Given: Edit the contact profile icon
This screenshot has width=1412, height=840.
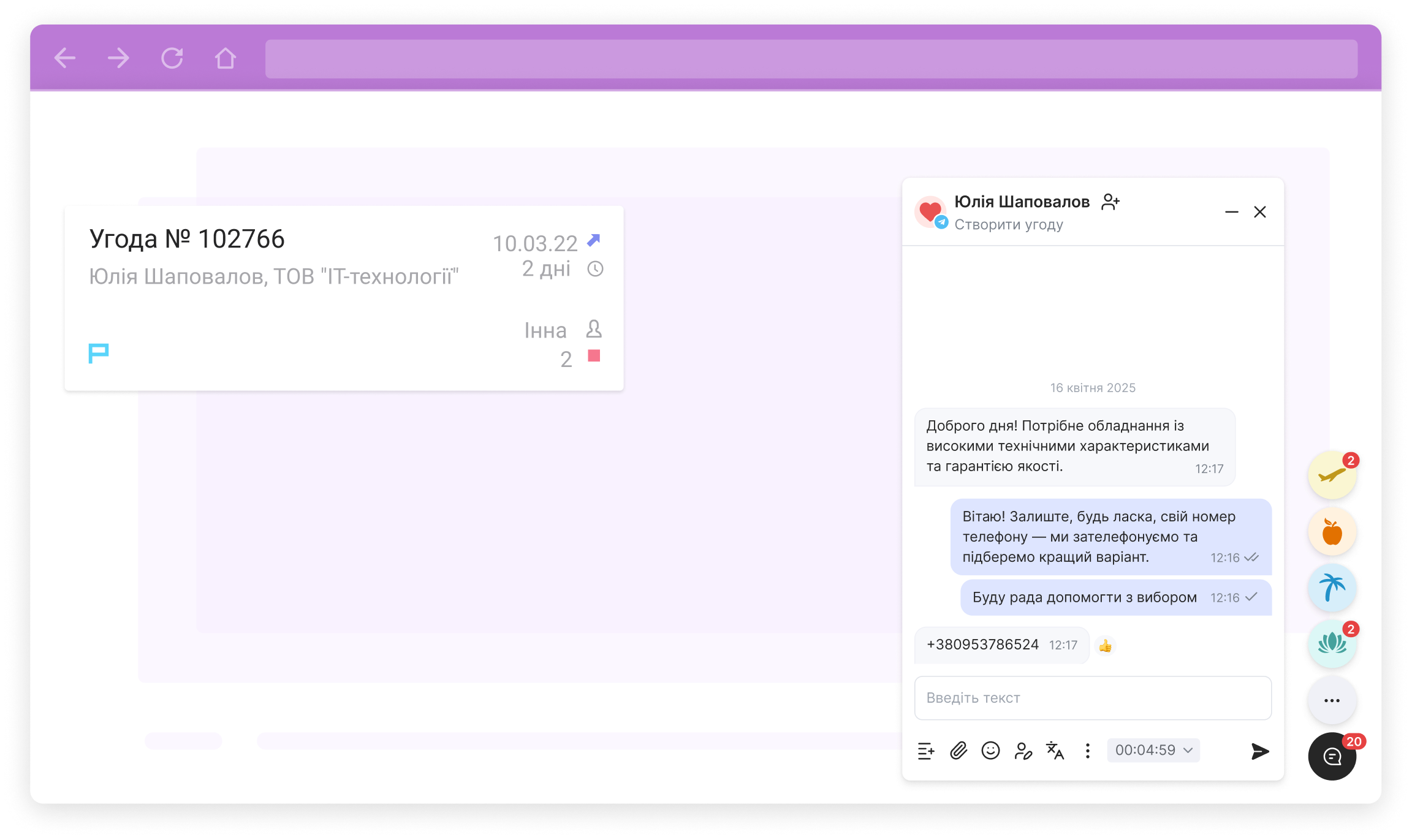Looking at the screenshot, I should pos(1023,751).
